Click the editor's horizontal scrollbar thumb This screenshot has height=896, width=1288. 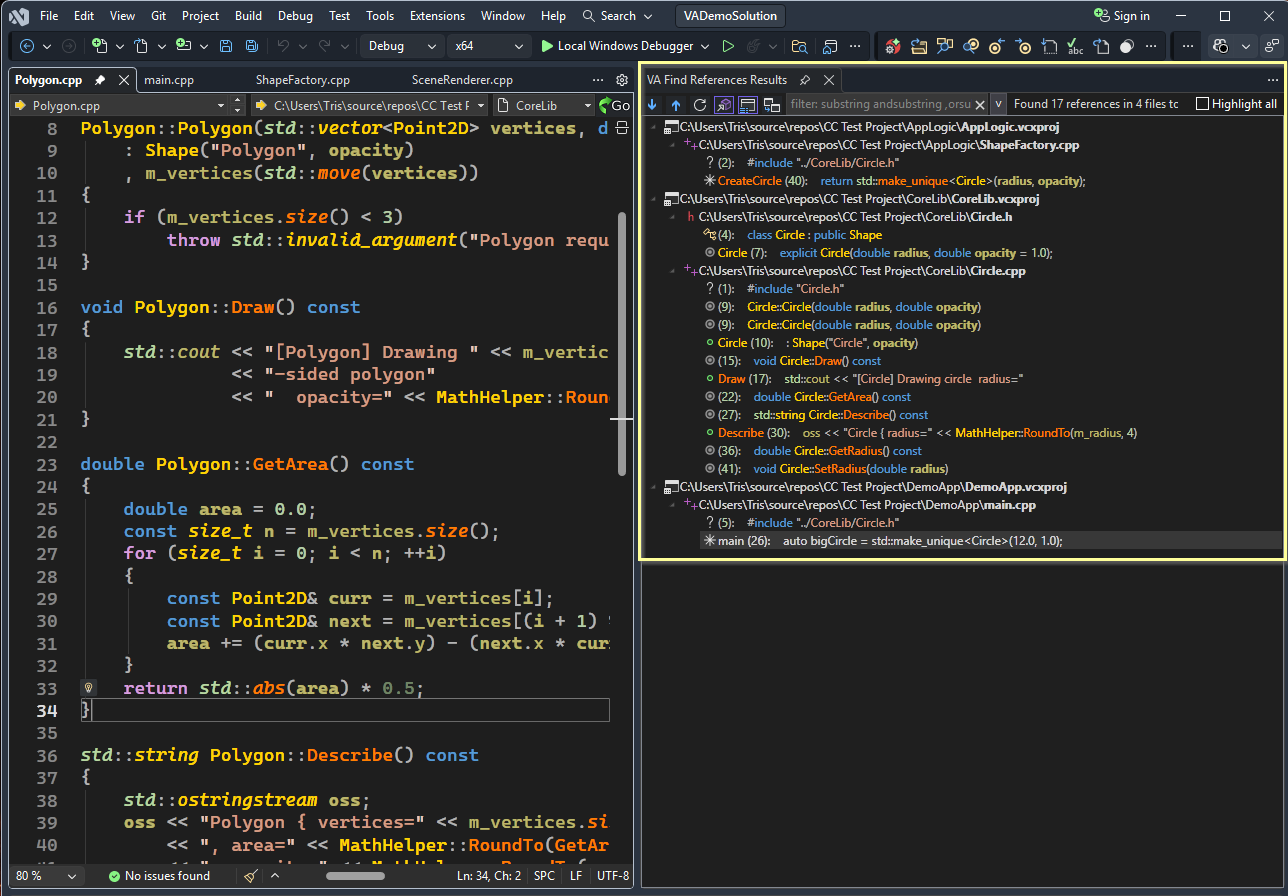356,876
